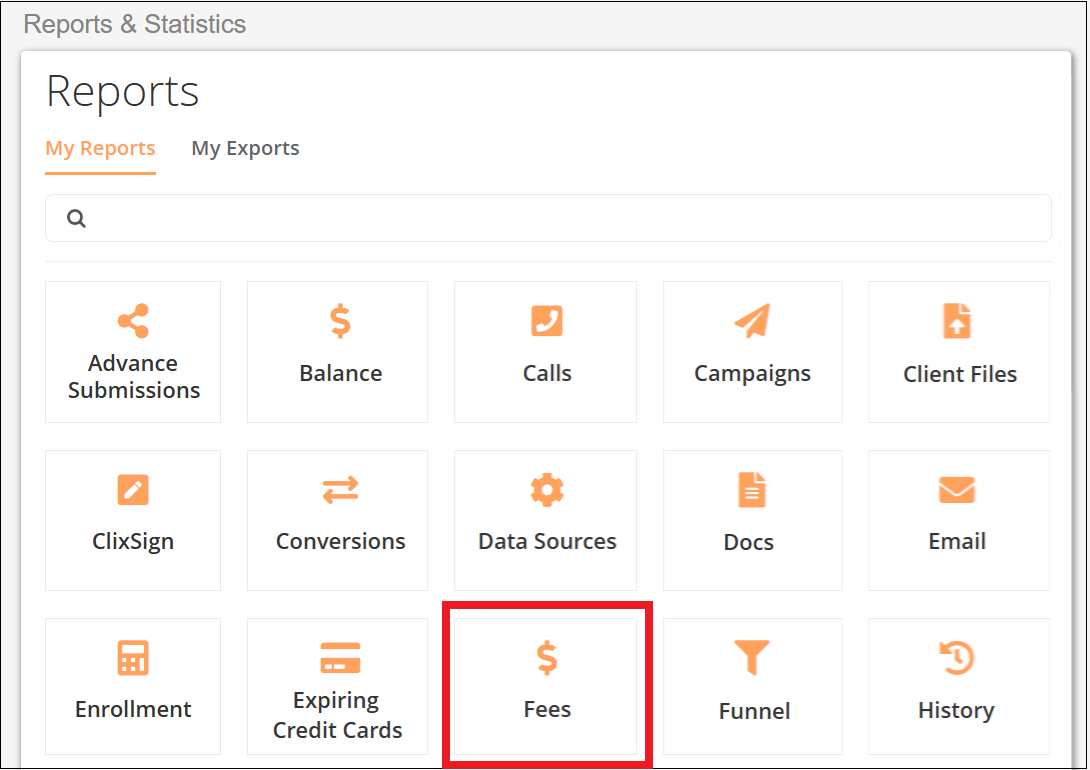This screenshot has width=1090, height=770.
Task: Focus the reports search field
Action: click(548, 218)
